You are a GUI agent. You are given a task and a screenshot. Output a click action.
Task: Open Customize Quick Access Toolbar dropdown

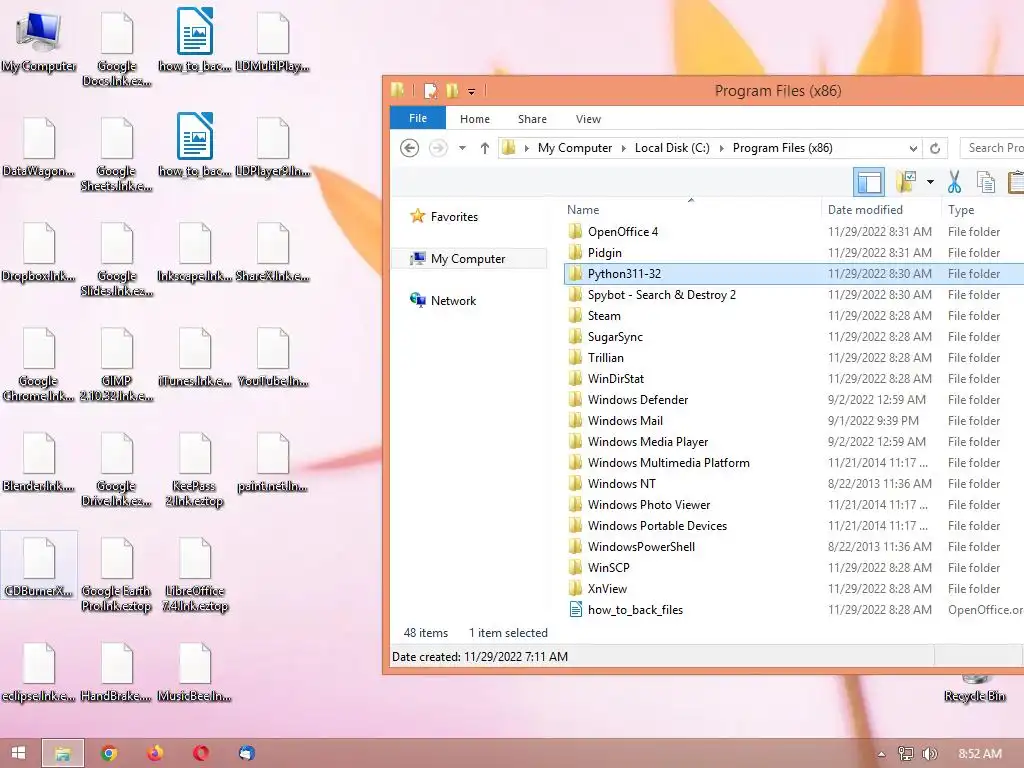pyautogui.click(x=471, y=91)
